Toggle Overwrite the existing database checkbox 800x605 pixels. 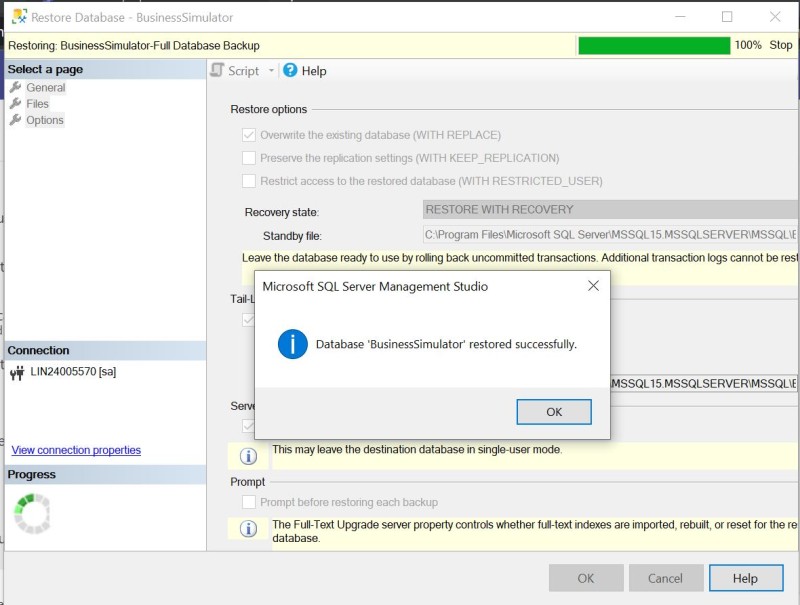point(249,135)
